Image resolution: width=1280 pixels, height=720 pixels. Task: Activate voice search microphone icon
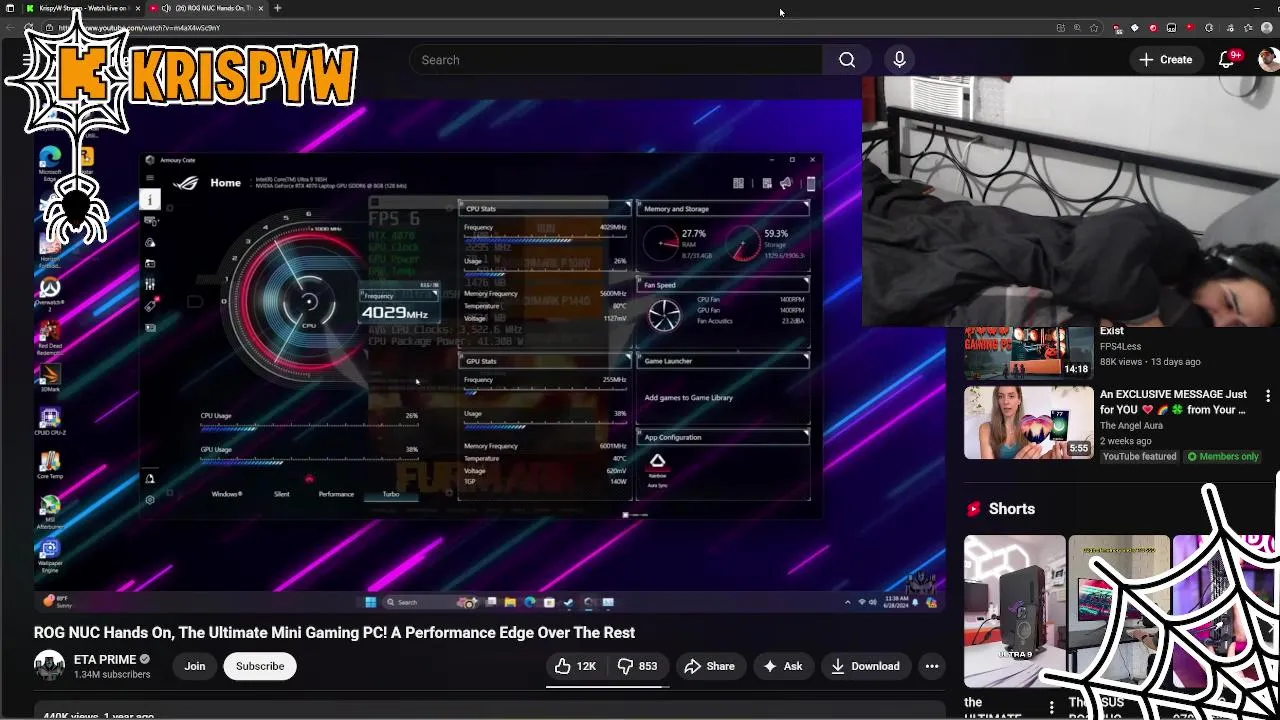tap(899, 60)
